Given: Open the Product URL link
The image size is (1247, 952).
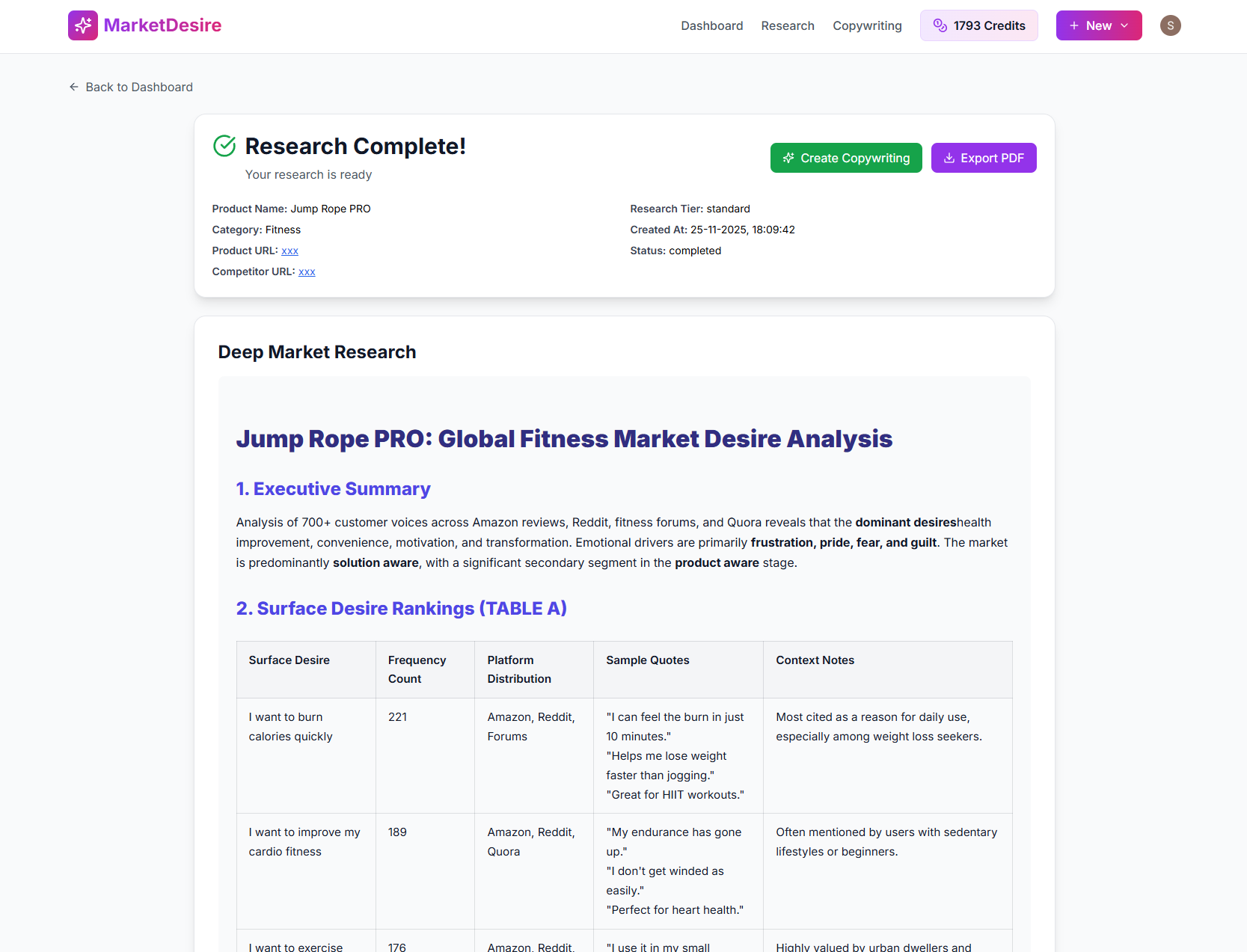Looking at the screenshot, I should click(x=289, y=251).
